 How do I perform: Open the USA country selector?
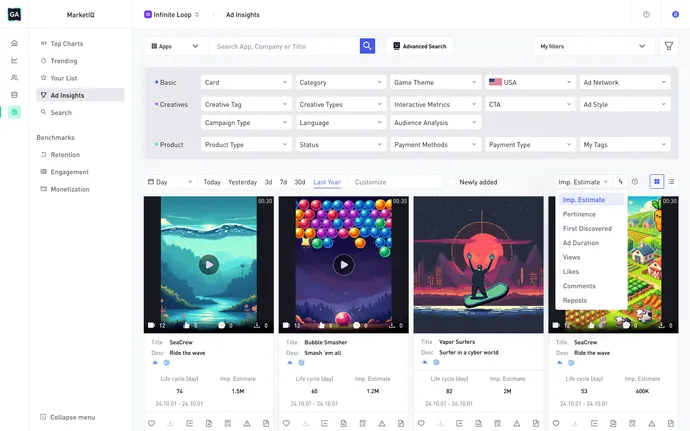pos(529,82)
